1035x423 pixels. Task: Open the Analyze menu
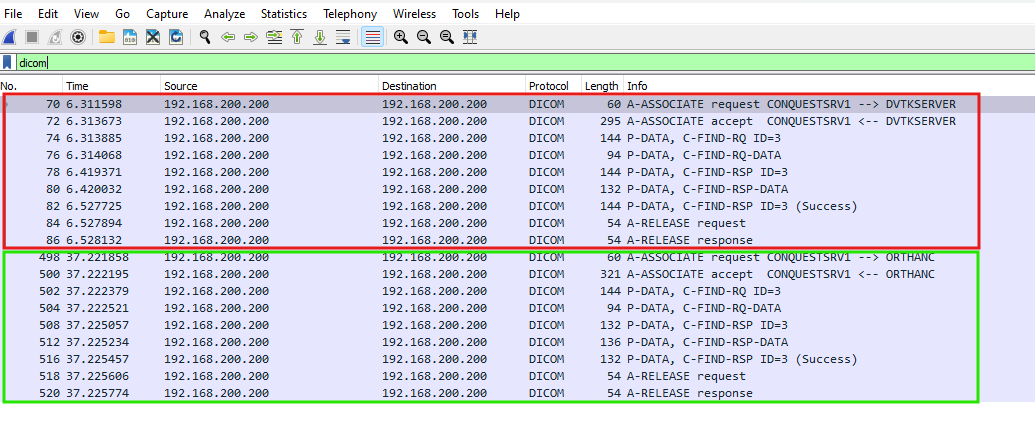point(224,14)
